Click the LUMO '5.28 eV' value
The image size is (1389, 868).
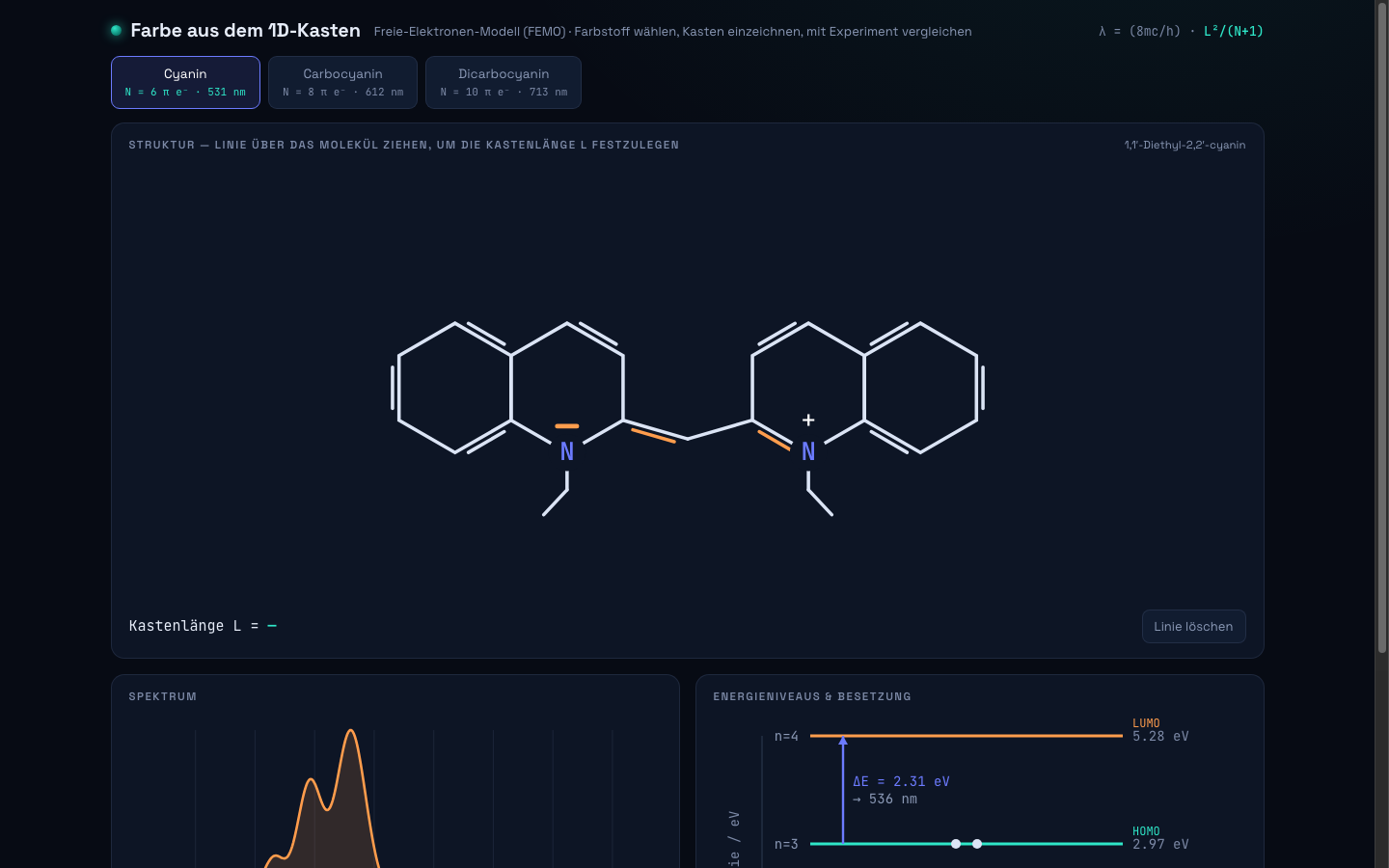click(x=1160, y=736)
